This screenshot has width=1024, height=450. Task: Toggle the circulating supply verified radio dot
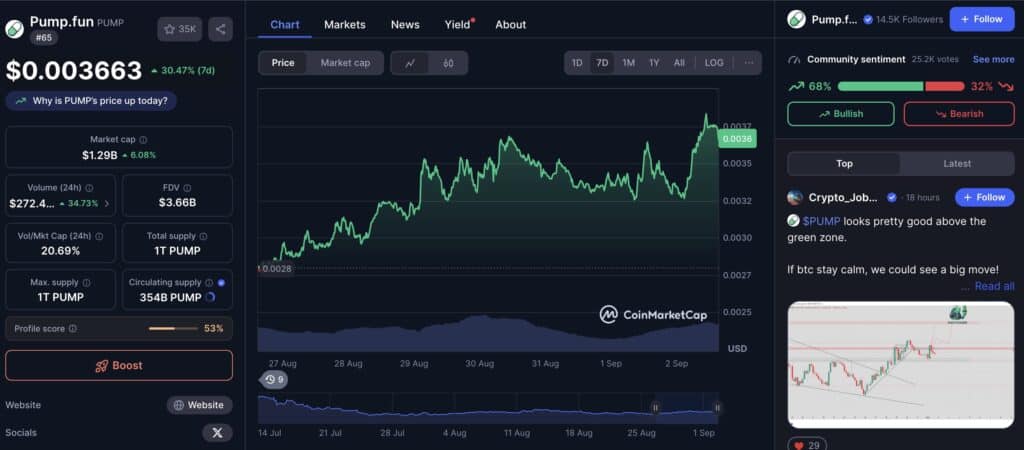click(221, 283)
